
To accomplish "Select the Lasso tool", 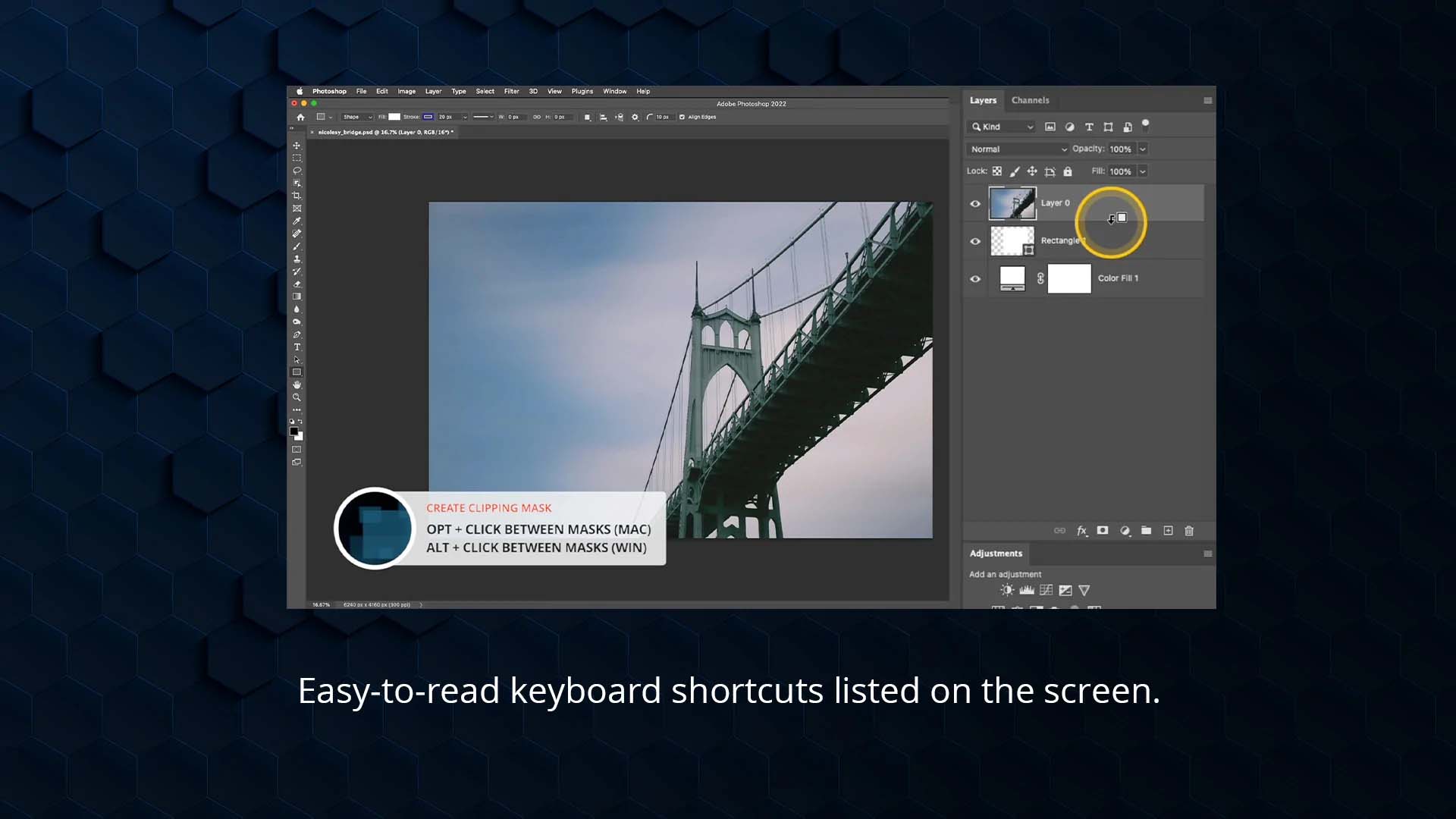I will (297, 171).
